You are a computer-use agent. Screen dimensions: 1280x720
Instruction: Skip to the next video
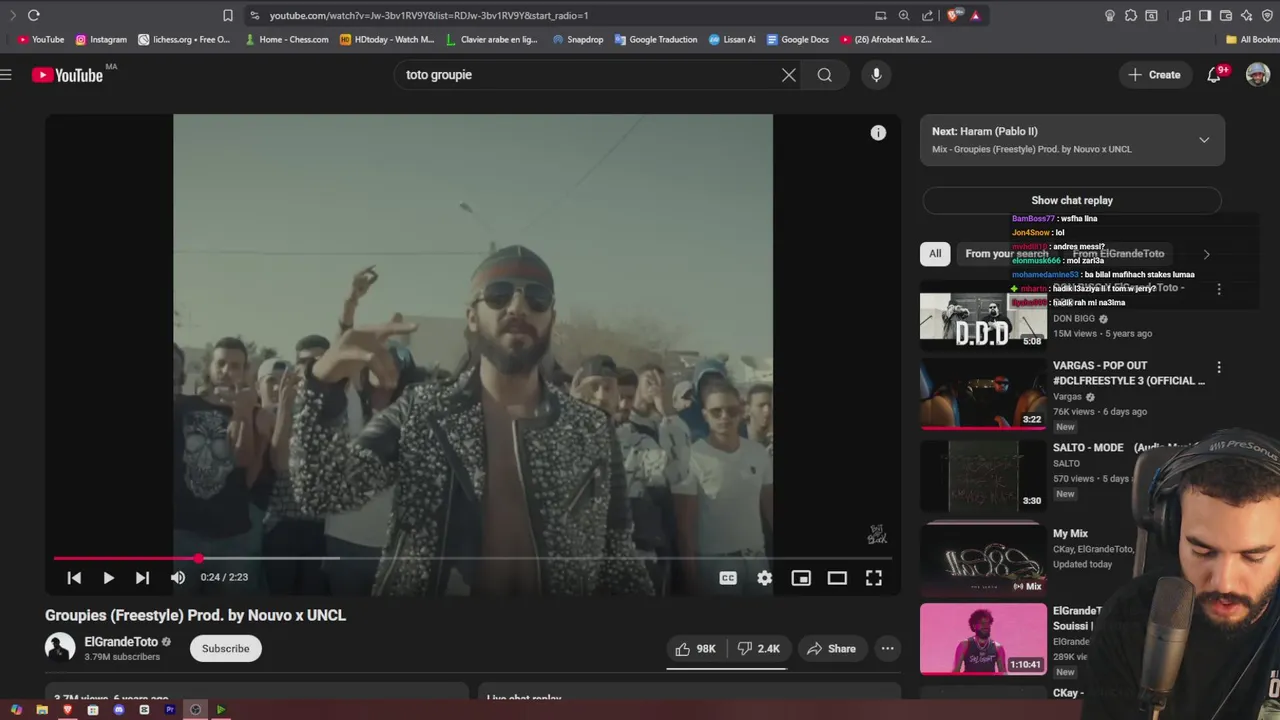coord(142,578)
